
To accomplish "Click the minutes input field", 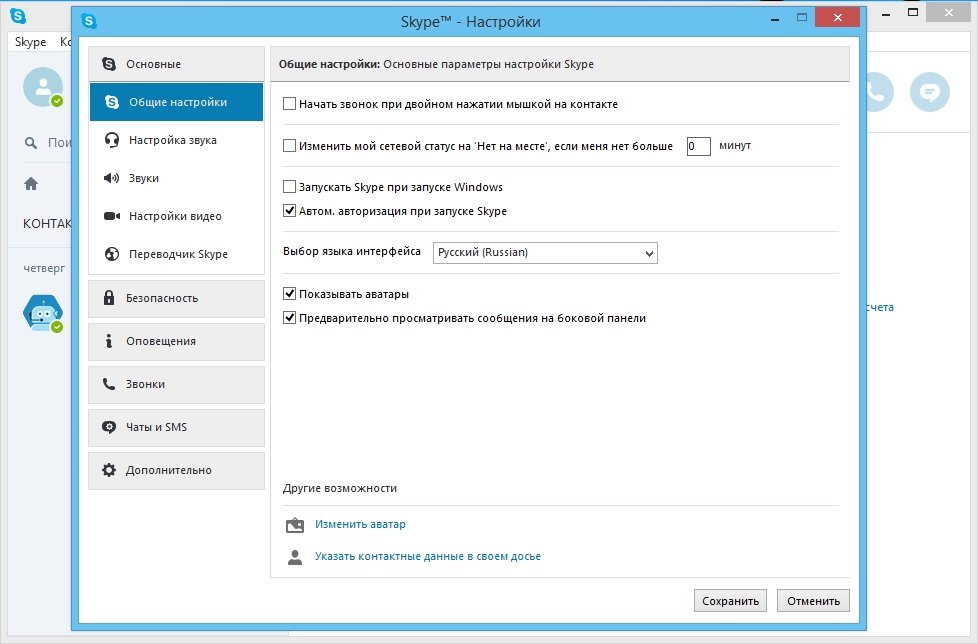I will click(699, 146).
